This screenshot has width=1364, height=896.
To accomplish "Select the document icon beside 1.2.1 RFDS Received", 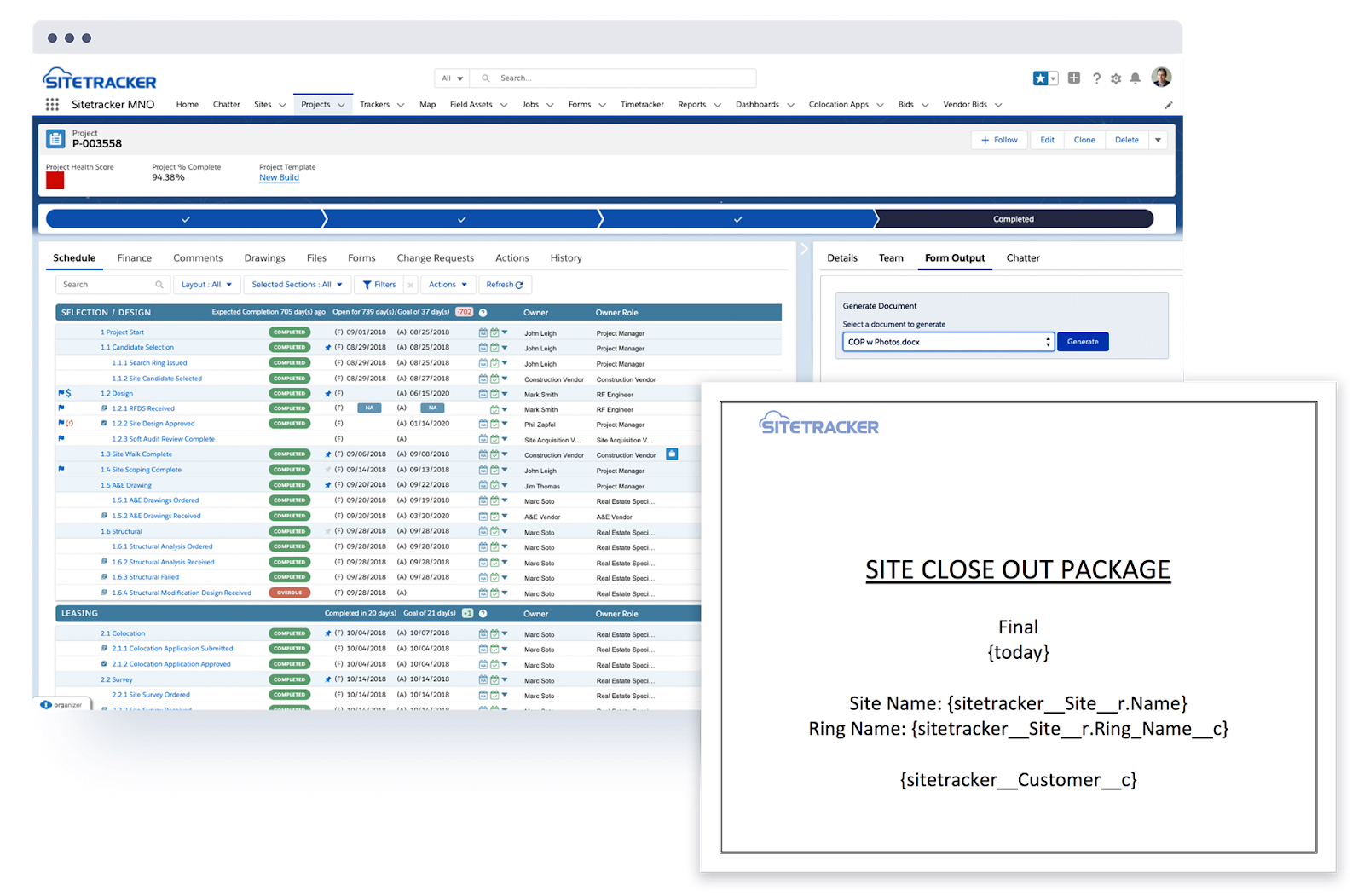I will [104, 408].
